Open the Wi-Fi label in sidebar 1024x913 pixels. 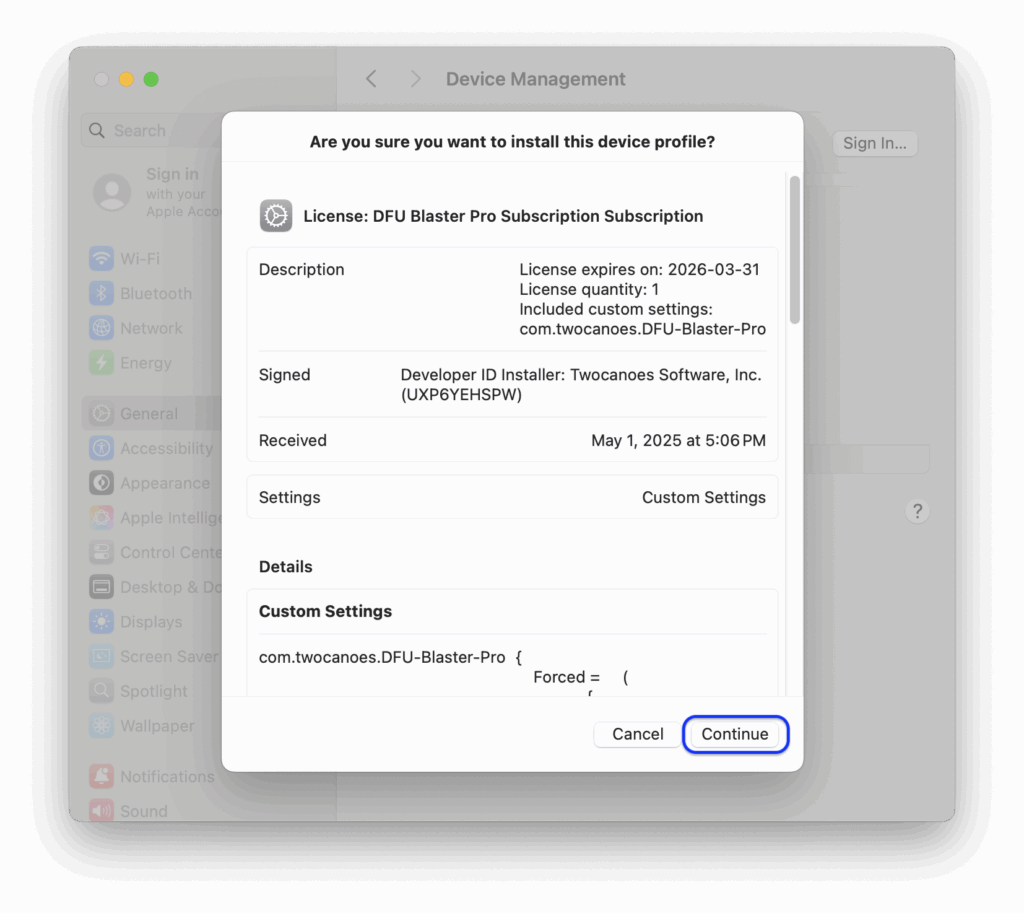pos(140,259)
